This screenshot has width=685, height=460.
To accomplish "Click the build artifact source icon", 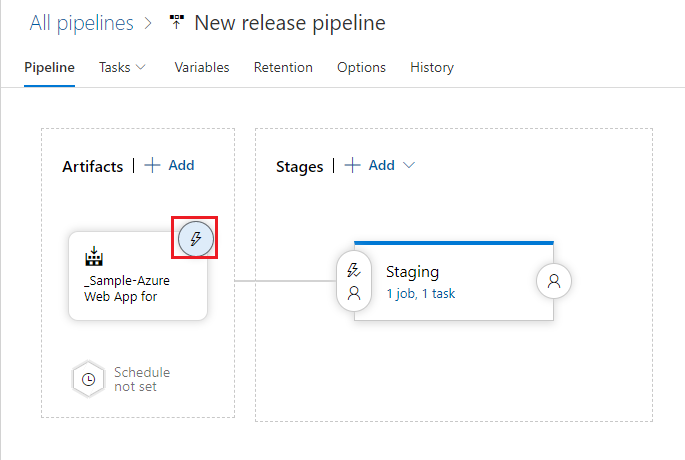I will [x=95, y=257].
